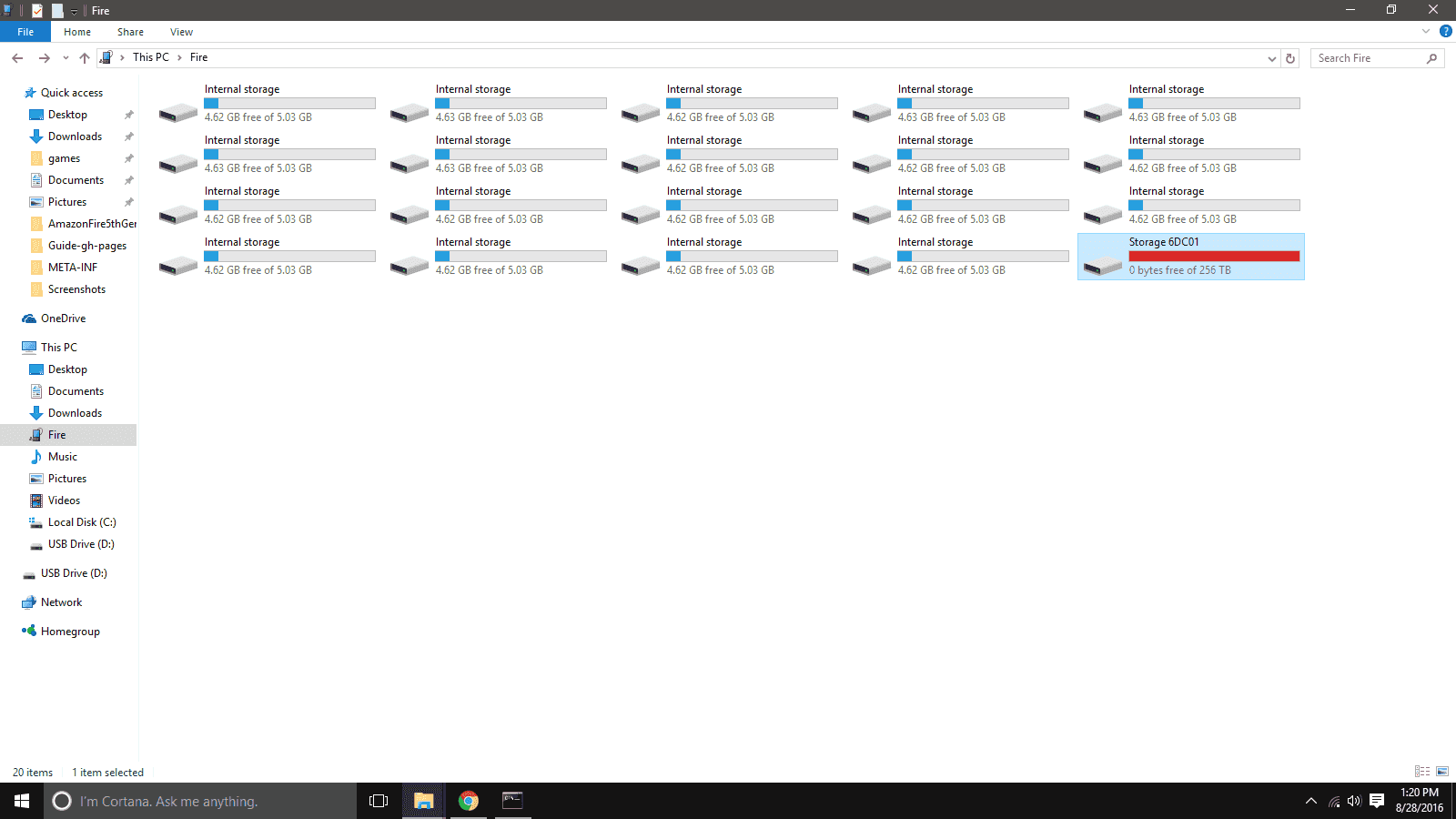
Task: Click This PC in the address breadcrumb
Action: (x=151, y=57)
